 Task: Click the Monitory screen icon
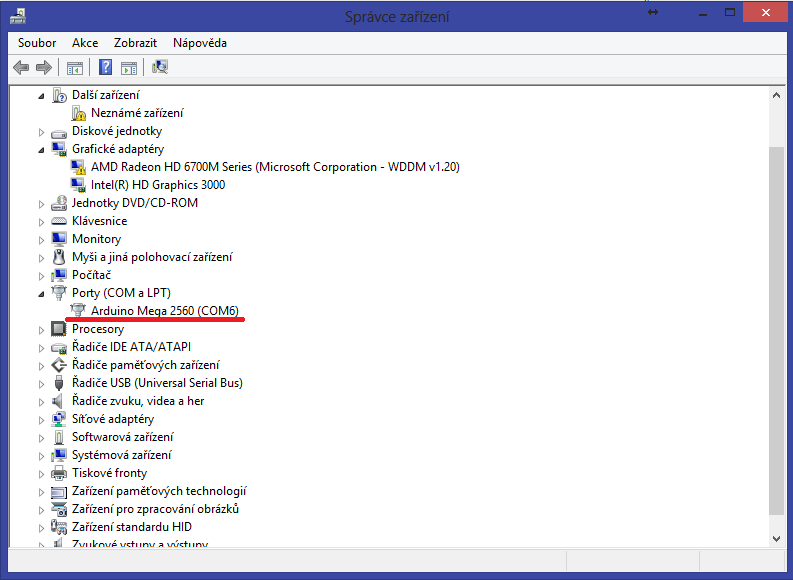[x=59, y=239]
